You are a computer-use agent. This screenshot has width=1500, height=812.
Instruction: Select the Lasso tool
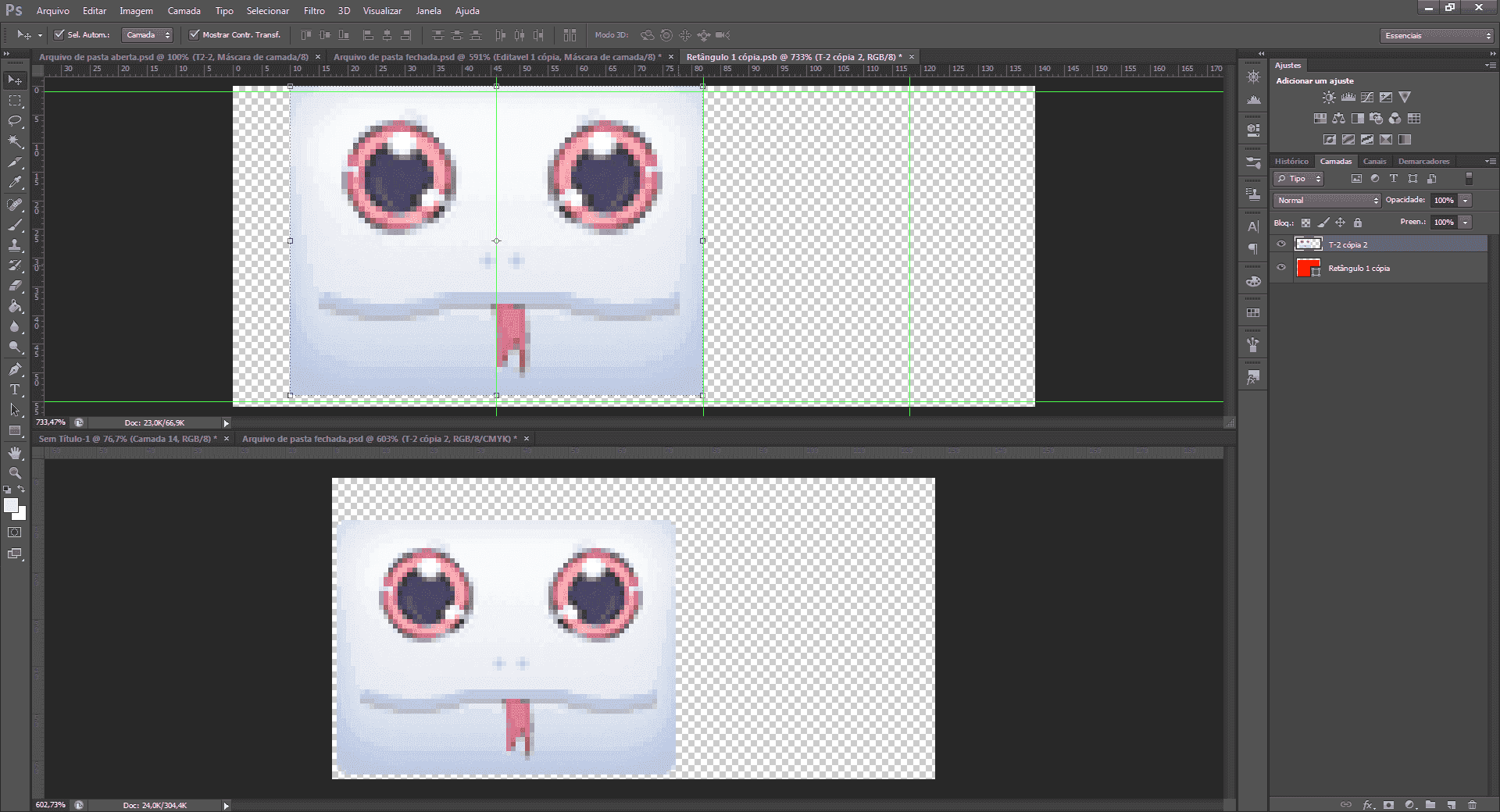click(15, 121)
